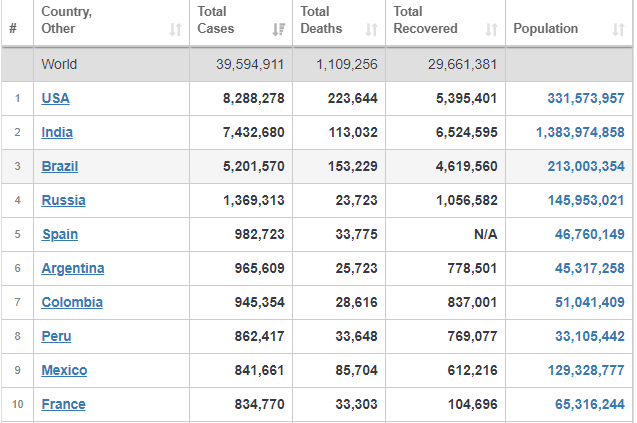Select India recovered value 6,524,595
Screen dimensions: 637x423
(x=466, y=132)
